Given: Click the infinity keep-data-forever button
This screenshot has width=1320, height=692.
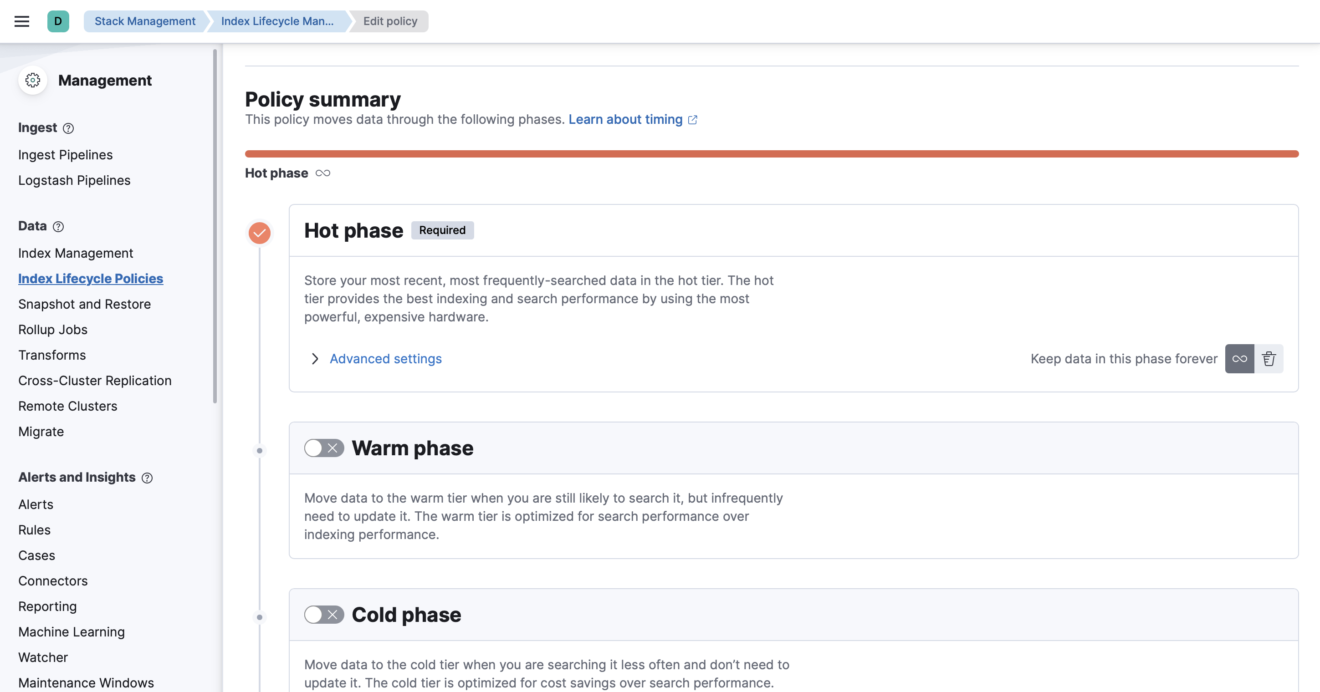Looking at the screenshot, I should (1239, 358).
